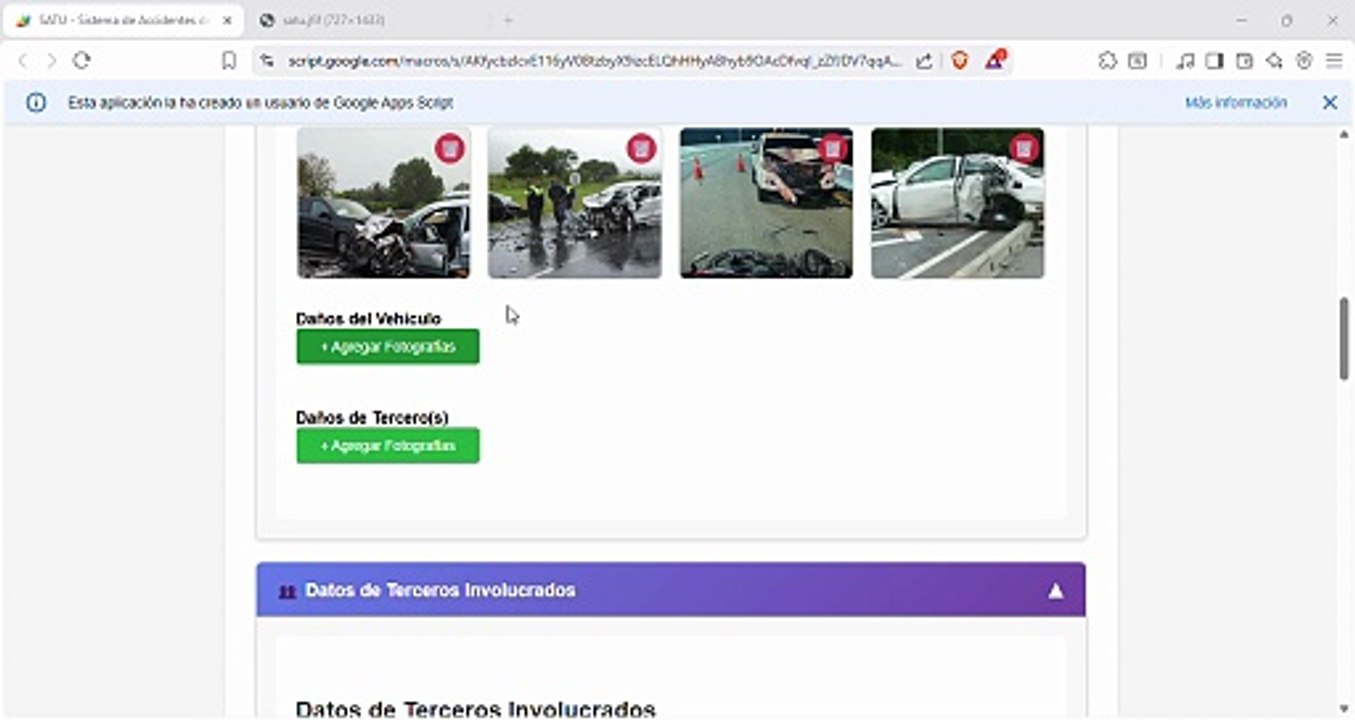This screenshot has height=720, width=1355.
Task: Open a new browser tab
Action: pyautogui.click(x=508, y=20)
